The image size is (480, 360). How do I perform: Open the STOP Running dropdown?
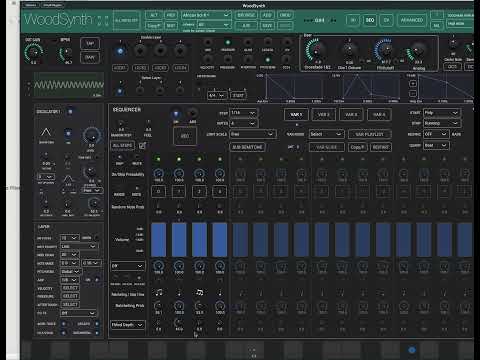442,123
